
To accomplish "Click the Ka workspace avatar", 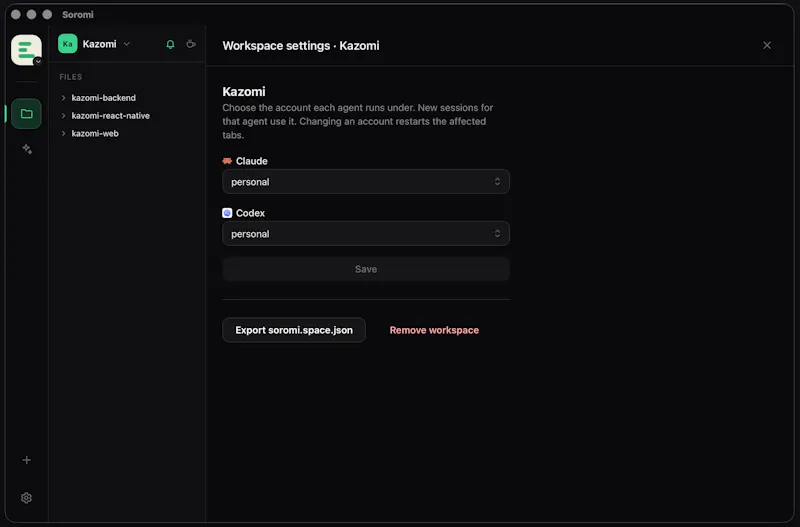I will click(x=67, y=44).
